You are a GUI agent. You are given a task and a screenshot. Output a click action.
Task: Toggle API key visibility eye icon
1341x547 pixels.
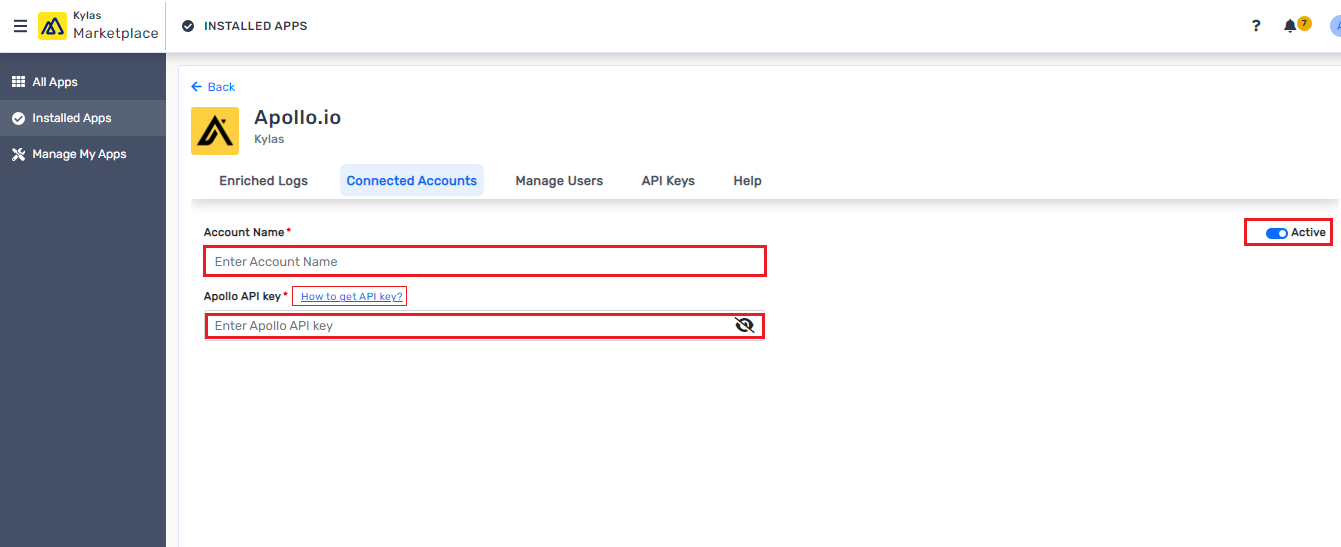pos(744,325)
